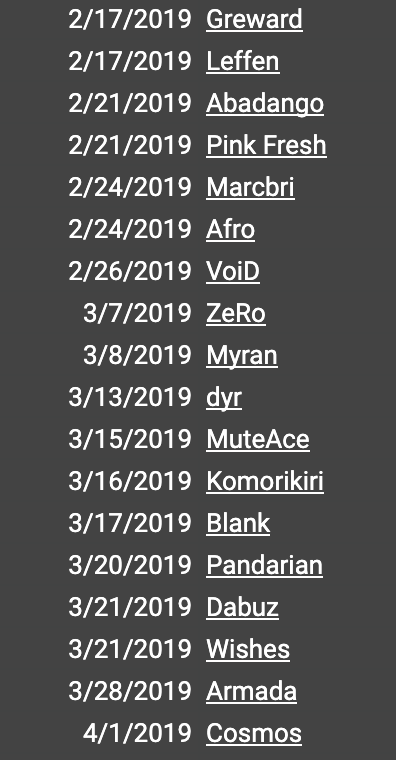Screen dimensions: 396x760
Task: Open Abadango's page link
Action: click(x=265, y=103)
